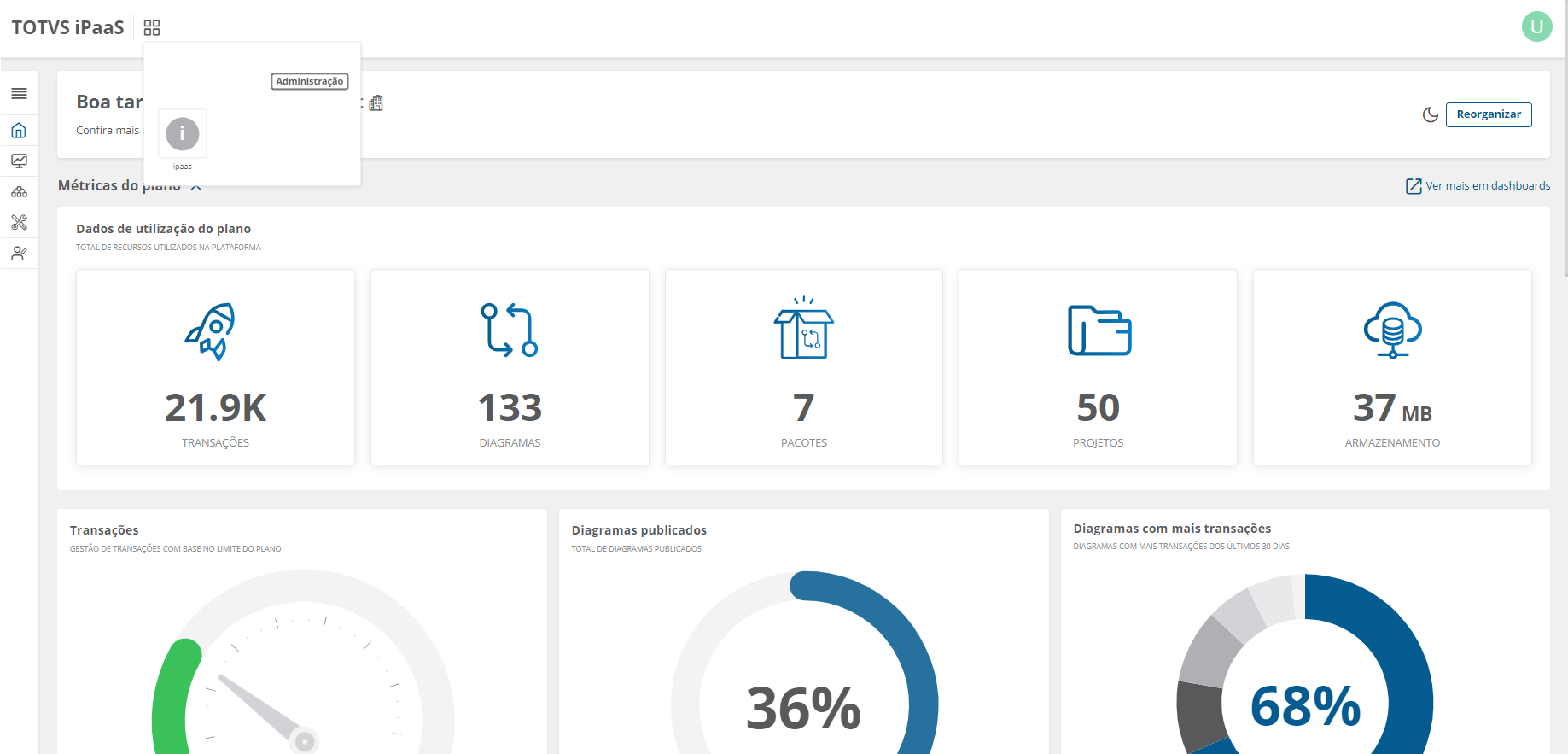Click the 68% top diagrams percentage
Image resolution: width=1568 pixels, height=754 pixels.
[1306, 706]
